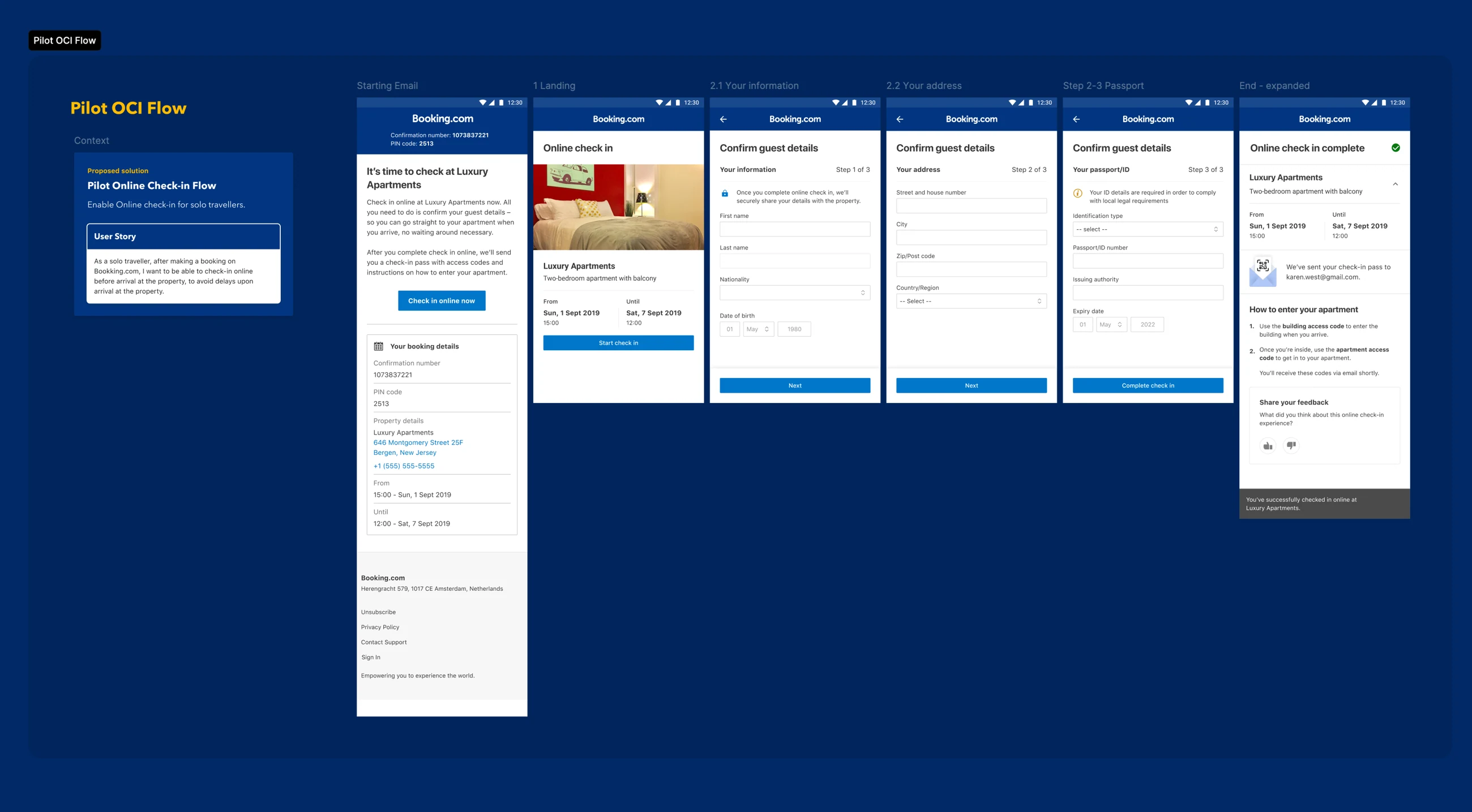Open the Country/Region select dropdown
Screen dimensions: 1472x812
click(x=971, y=301)
